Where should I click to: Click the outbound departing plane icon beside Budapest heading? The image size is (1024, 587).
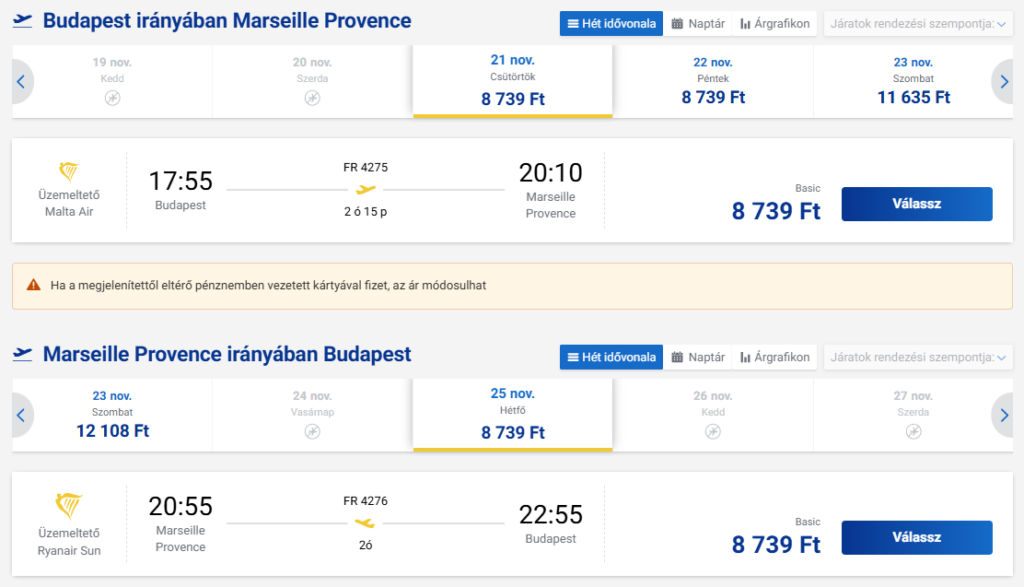click(23, 21)
